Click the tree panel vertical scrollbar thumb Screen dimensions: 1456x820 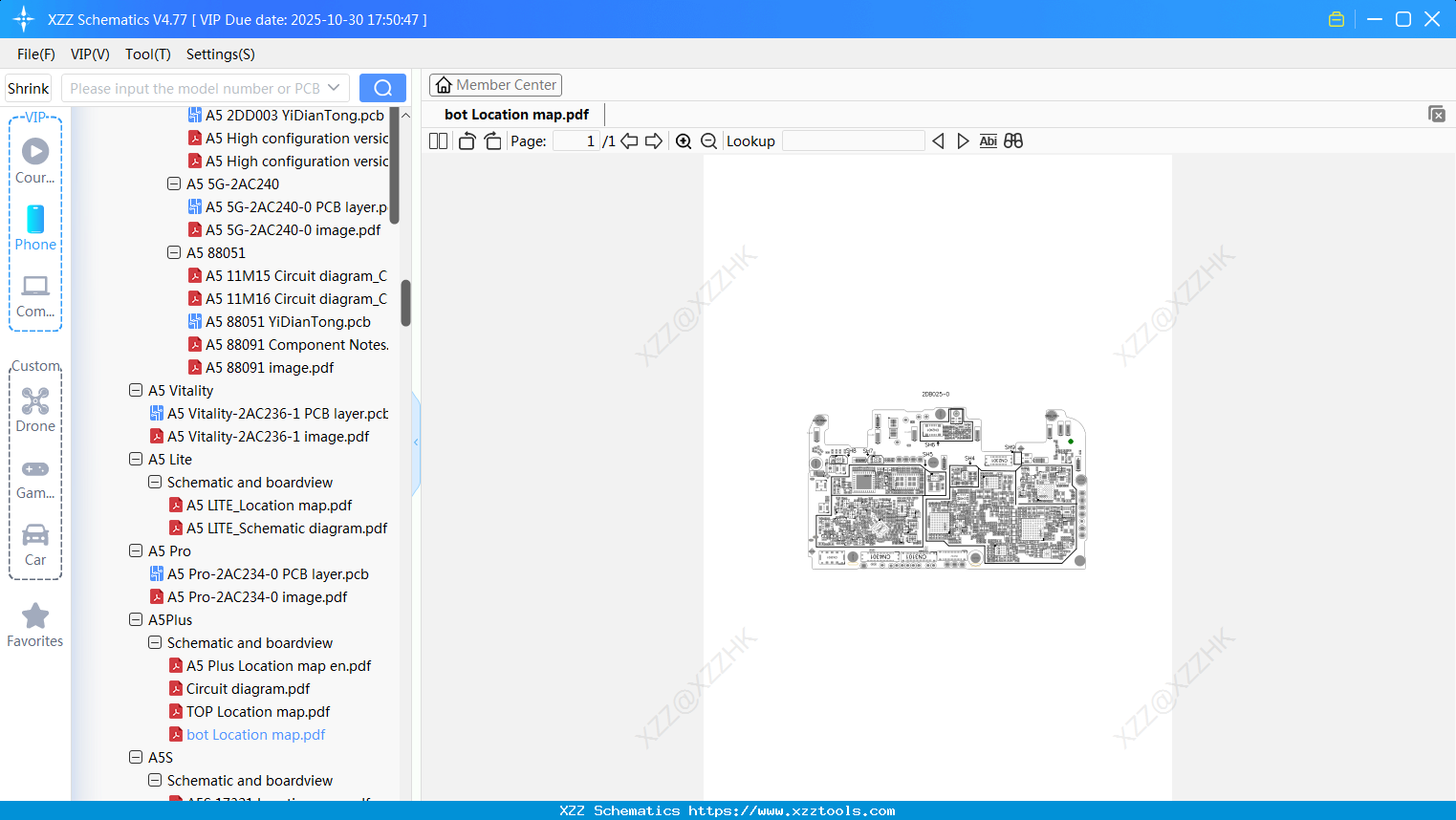(x=405, y=303)
